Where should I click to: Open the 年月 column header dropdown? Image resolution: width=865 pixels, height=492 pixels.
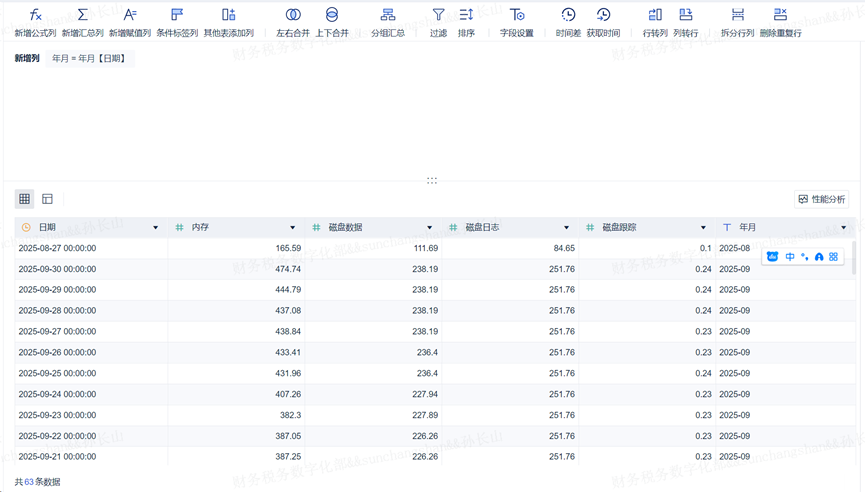tap(843, 228)
